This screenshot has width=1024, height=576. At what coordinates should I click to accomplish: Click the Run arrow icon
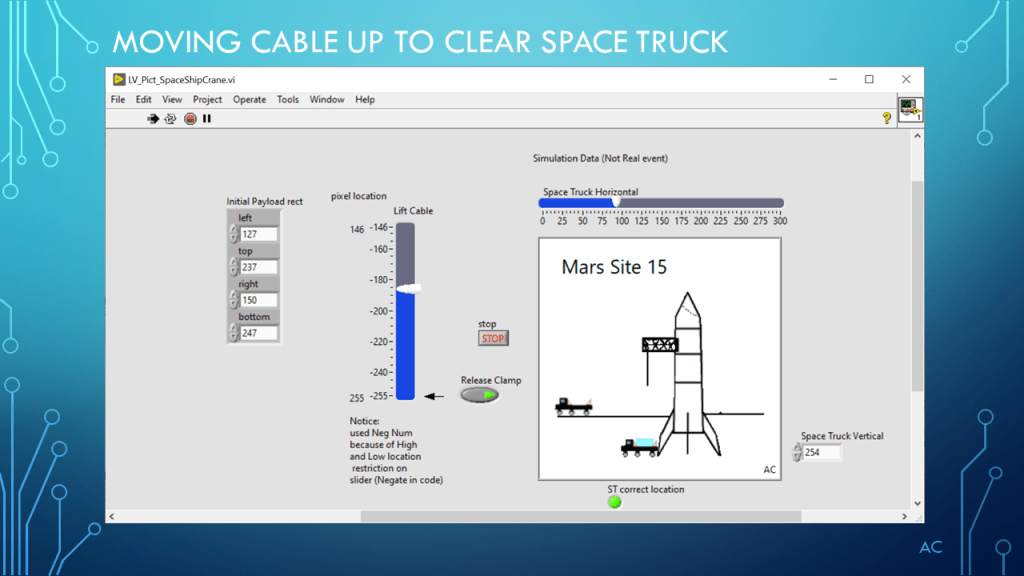pos(153,119)
